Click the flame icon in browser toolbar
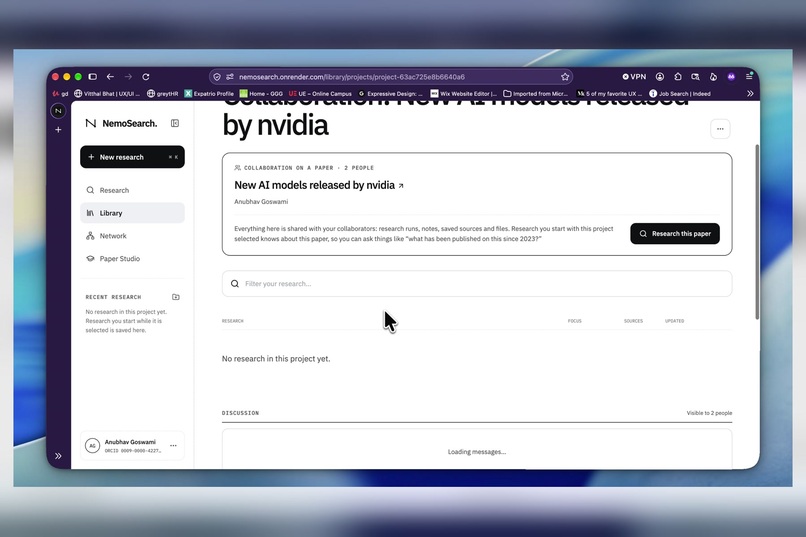 click(713, 77)
